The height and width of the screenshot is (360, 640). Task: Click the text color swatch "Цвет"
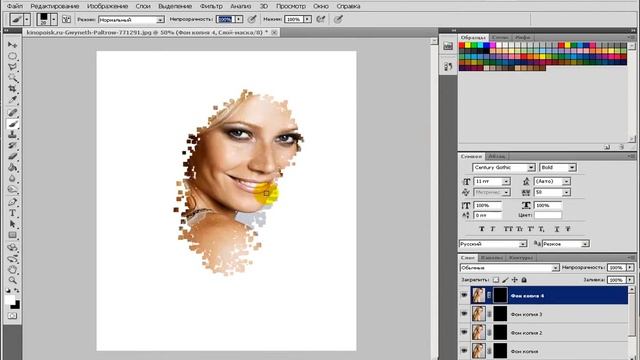548,215
